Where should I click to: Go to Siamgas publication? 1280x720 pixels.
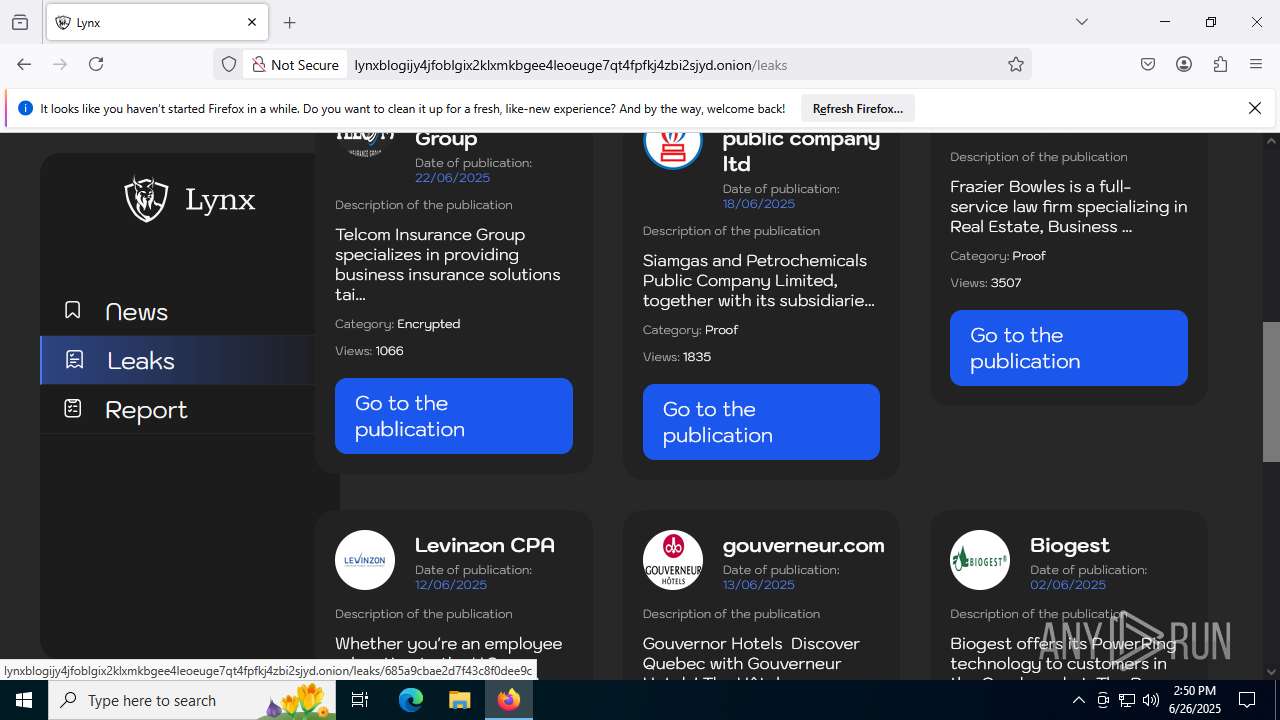(x=761, y=422)
